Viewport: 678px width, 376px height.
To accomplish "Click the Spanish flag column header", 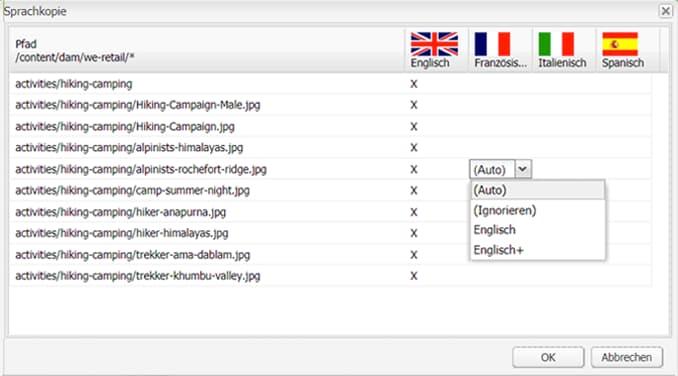I will (628, 50).
